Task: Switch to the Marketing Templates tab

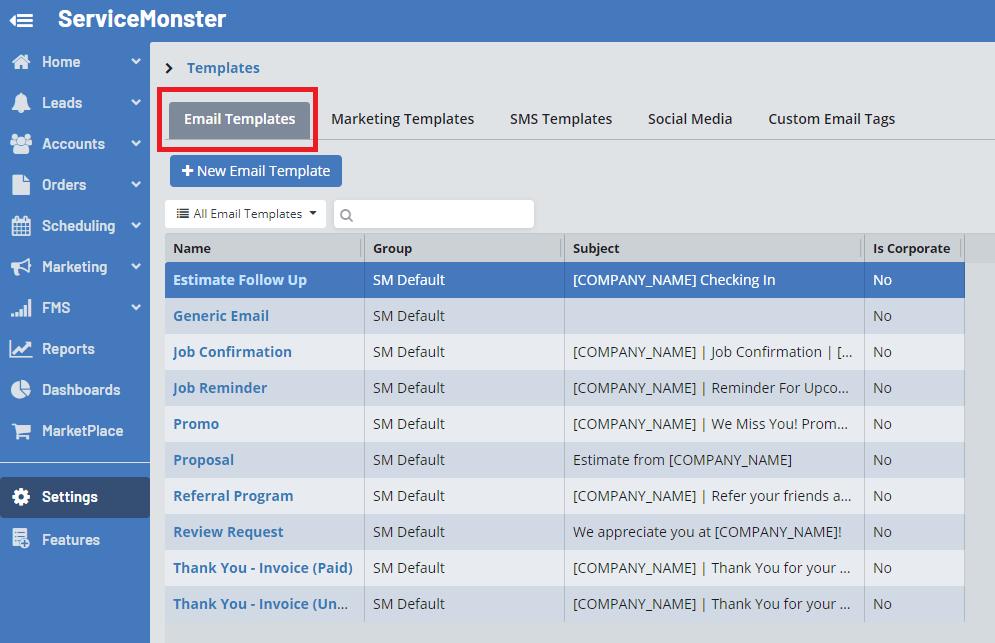Action: (x=402, y=119)
